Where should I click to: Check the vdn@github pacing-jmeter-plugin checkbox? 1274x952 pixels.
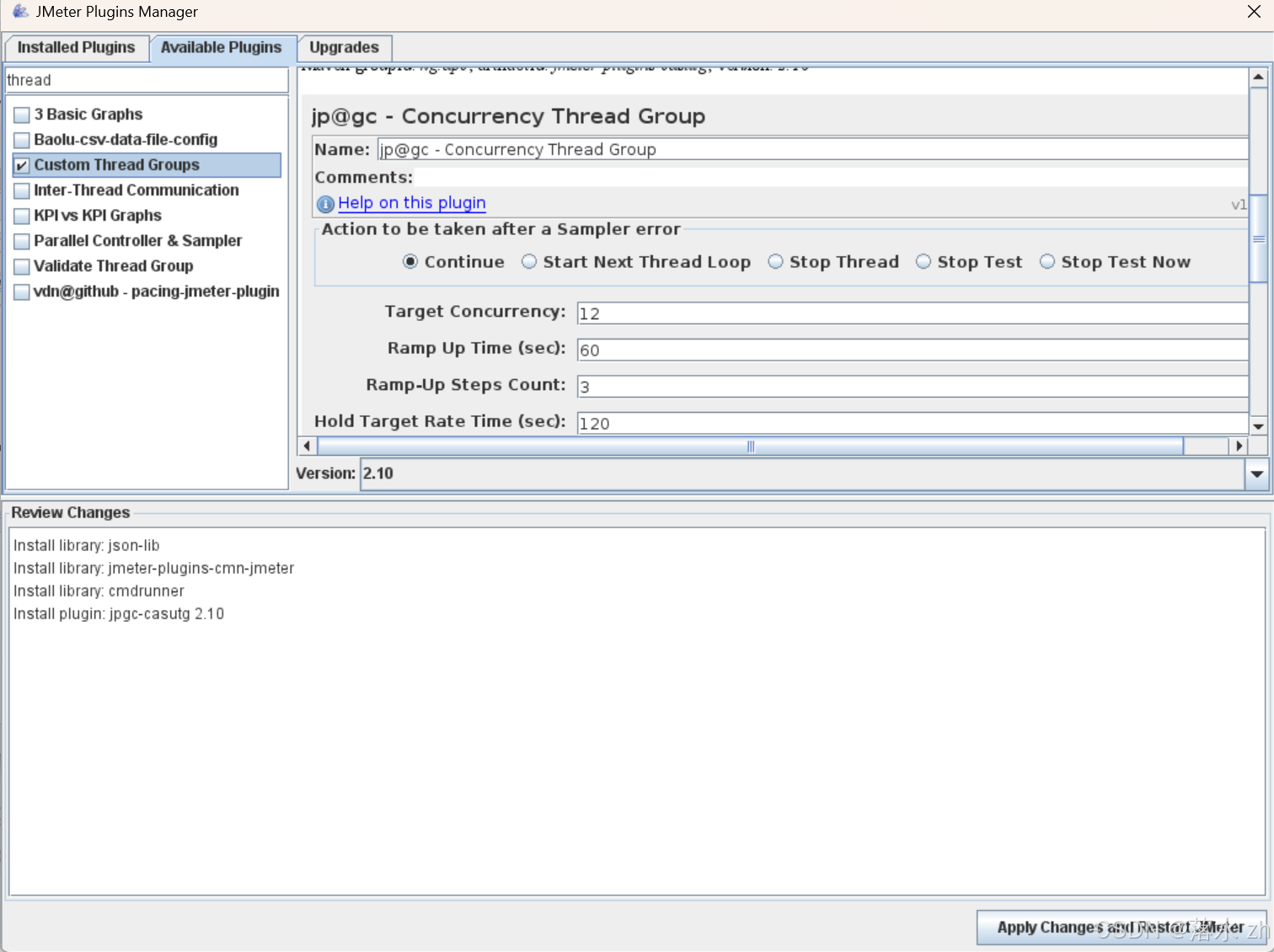[x=22, y=291]
